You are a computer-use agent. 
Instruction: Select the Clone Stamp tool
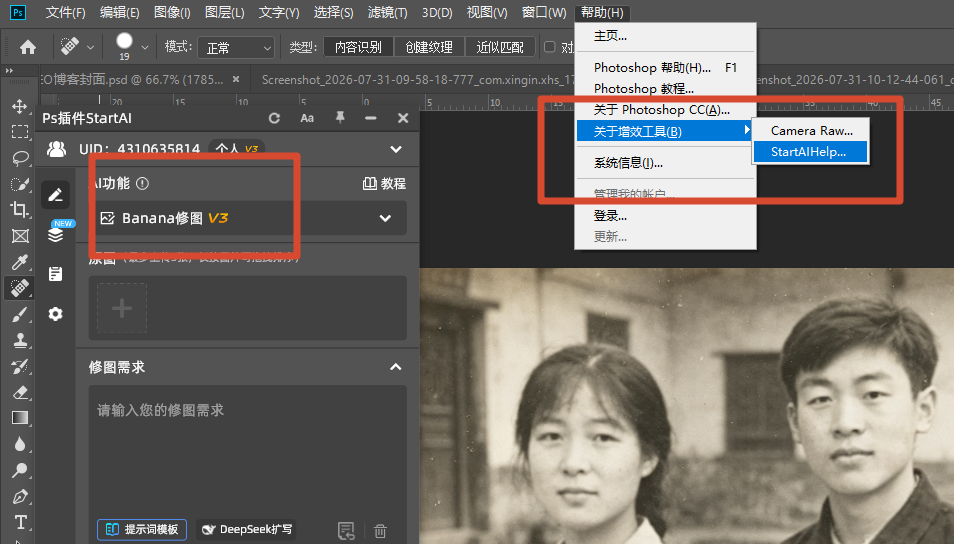[x=19, y=340]
